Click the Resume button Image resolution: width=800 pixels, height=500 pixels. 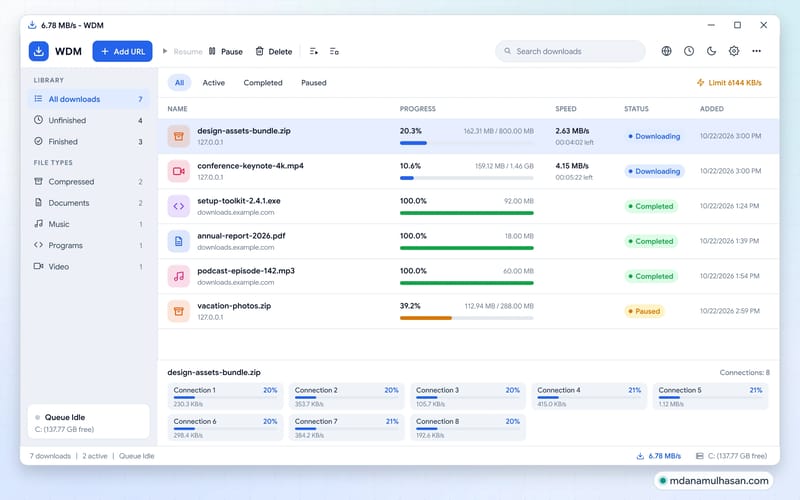[182, 52]
